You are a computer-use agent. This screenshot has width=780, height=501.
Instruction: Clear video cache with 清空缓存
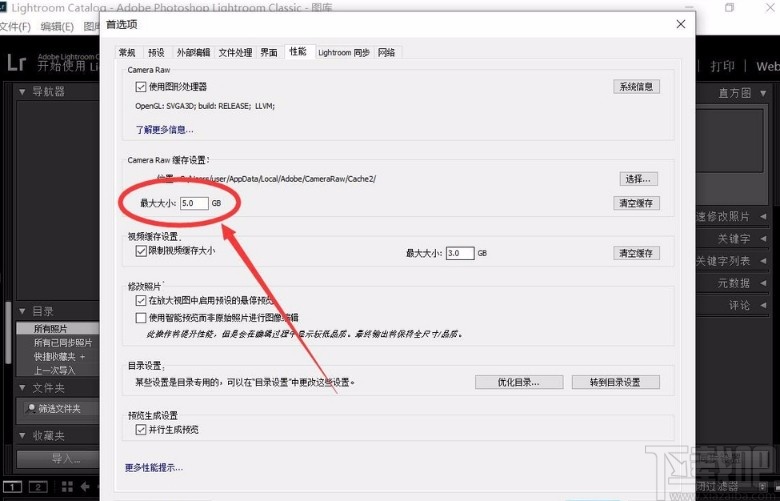tap(636, 253)
